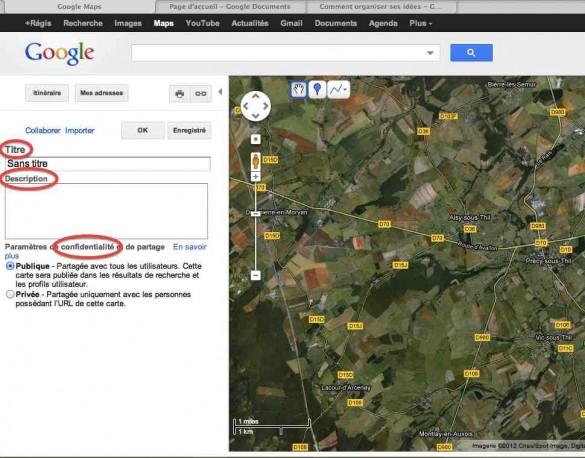This screenshot has width=585, height=458.
Task: Click the Itinéraire button
Action: click(47, 93)
